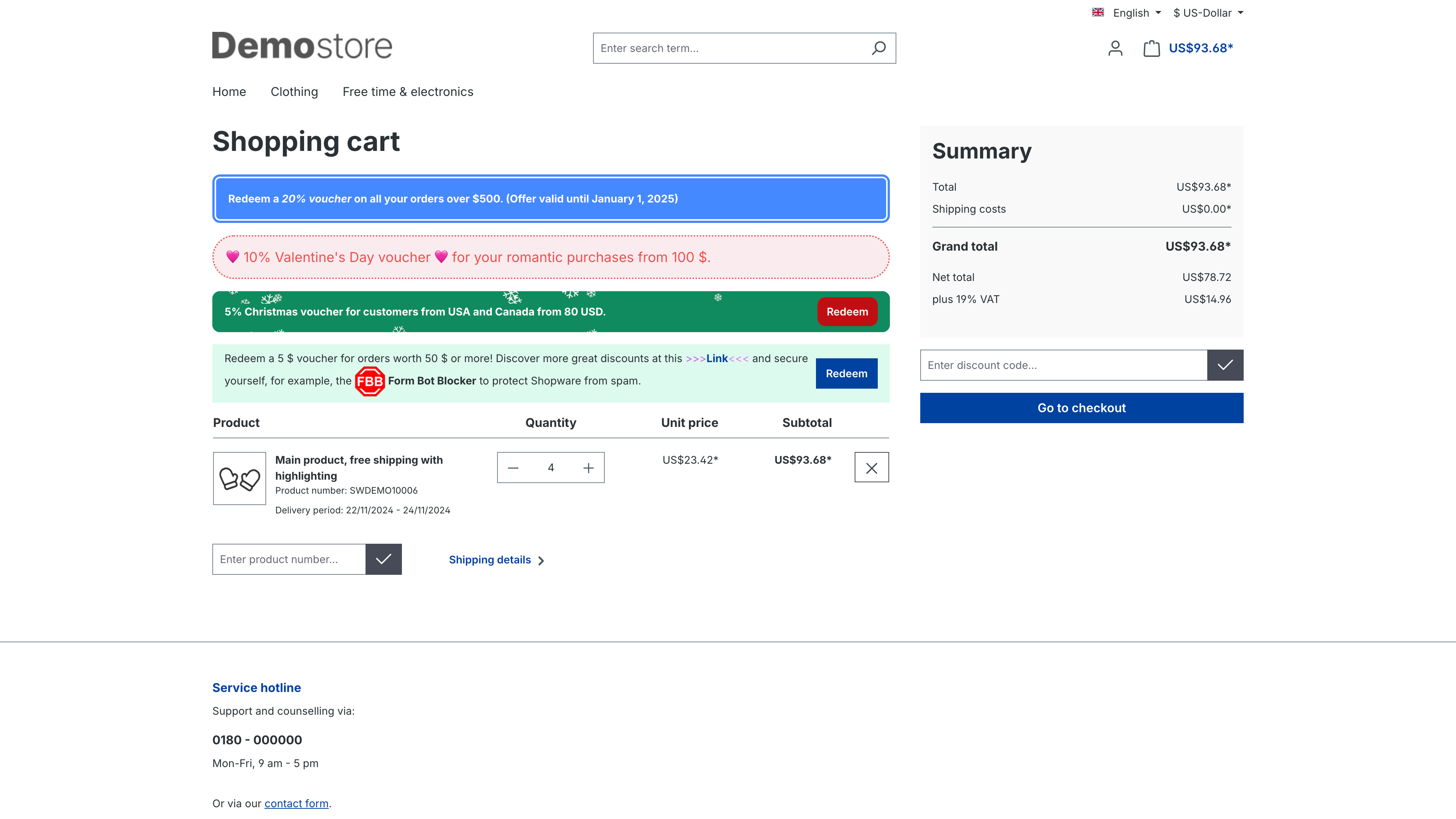The height and width of the screenshot is (819, 1456).
Task: Click the Summary heading
Action: 982,152
